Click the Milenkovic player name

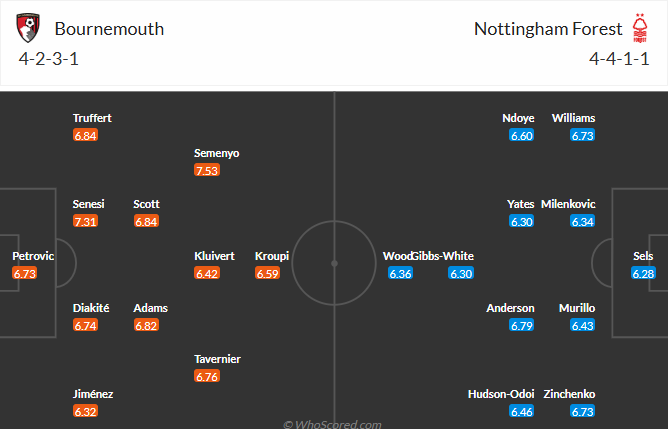[568, 204]
